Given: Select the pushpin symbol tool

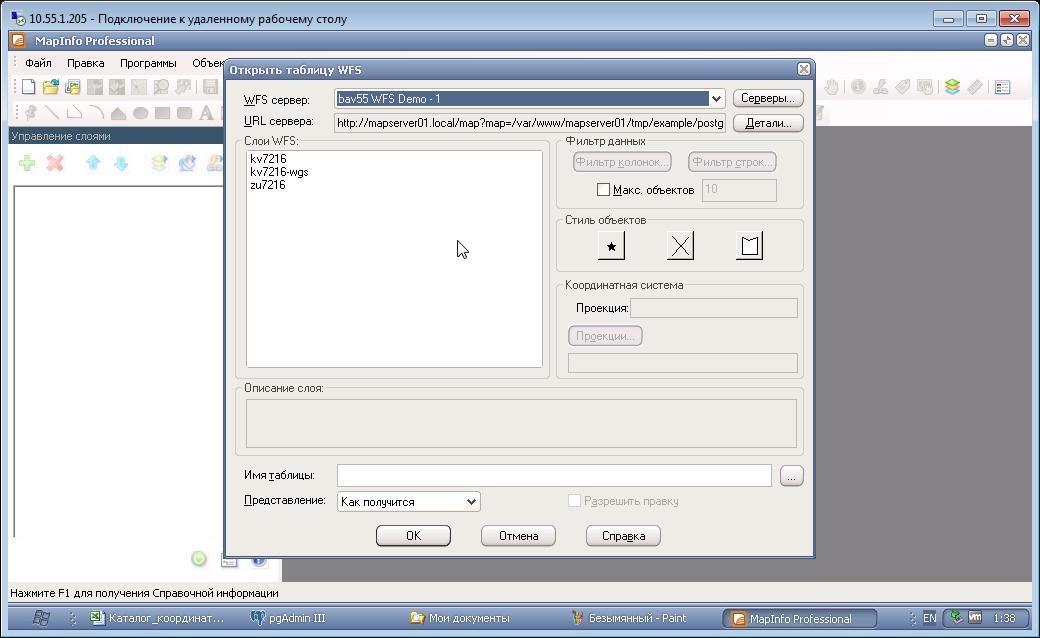Looking at the screenshot, I should pyautogui.click(x=31, y=113).
